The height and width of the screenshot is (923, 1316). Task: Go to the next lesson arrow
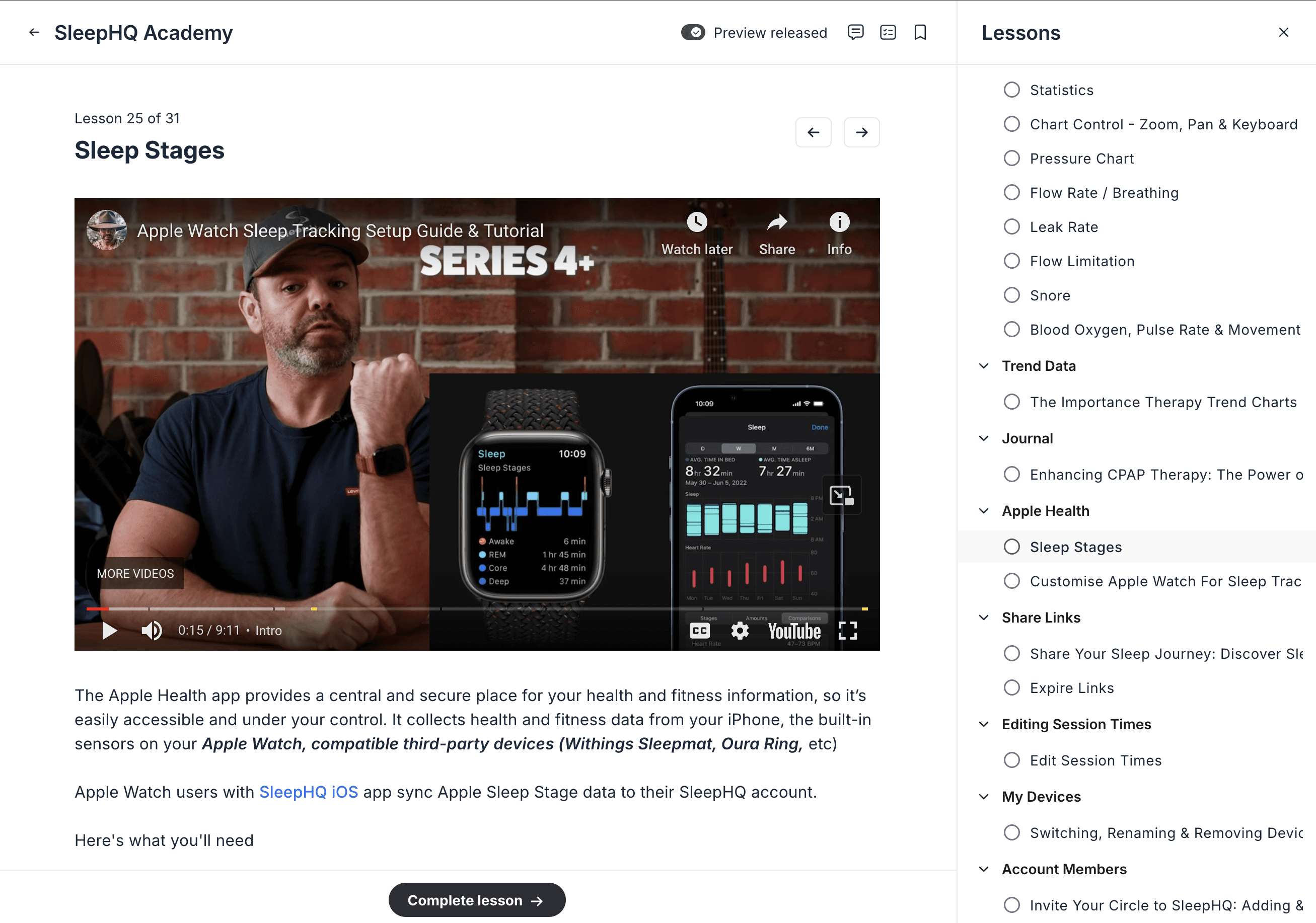tap(861, 132)
